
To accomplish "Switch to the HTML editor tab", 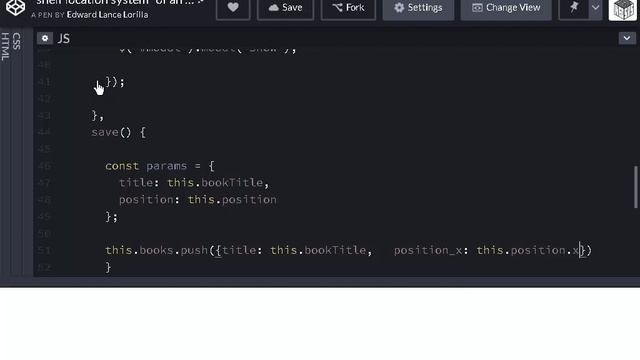I will [5, 47].
